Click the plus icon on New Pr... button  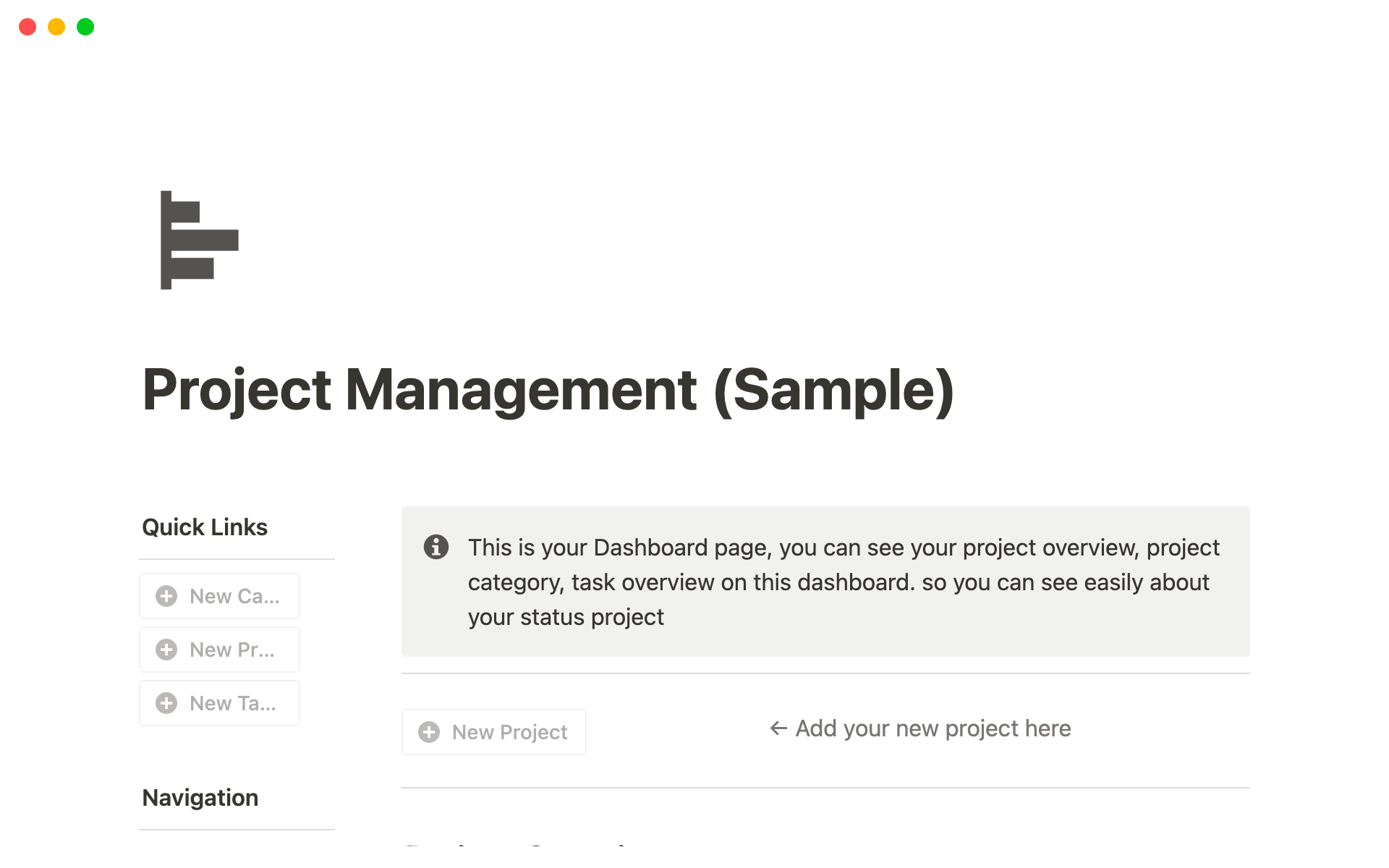166,650
